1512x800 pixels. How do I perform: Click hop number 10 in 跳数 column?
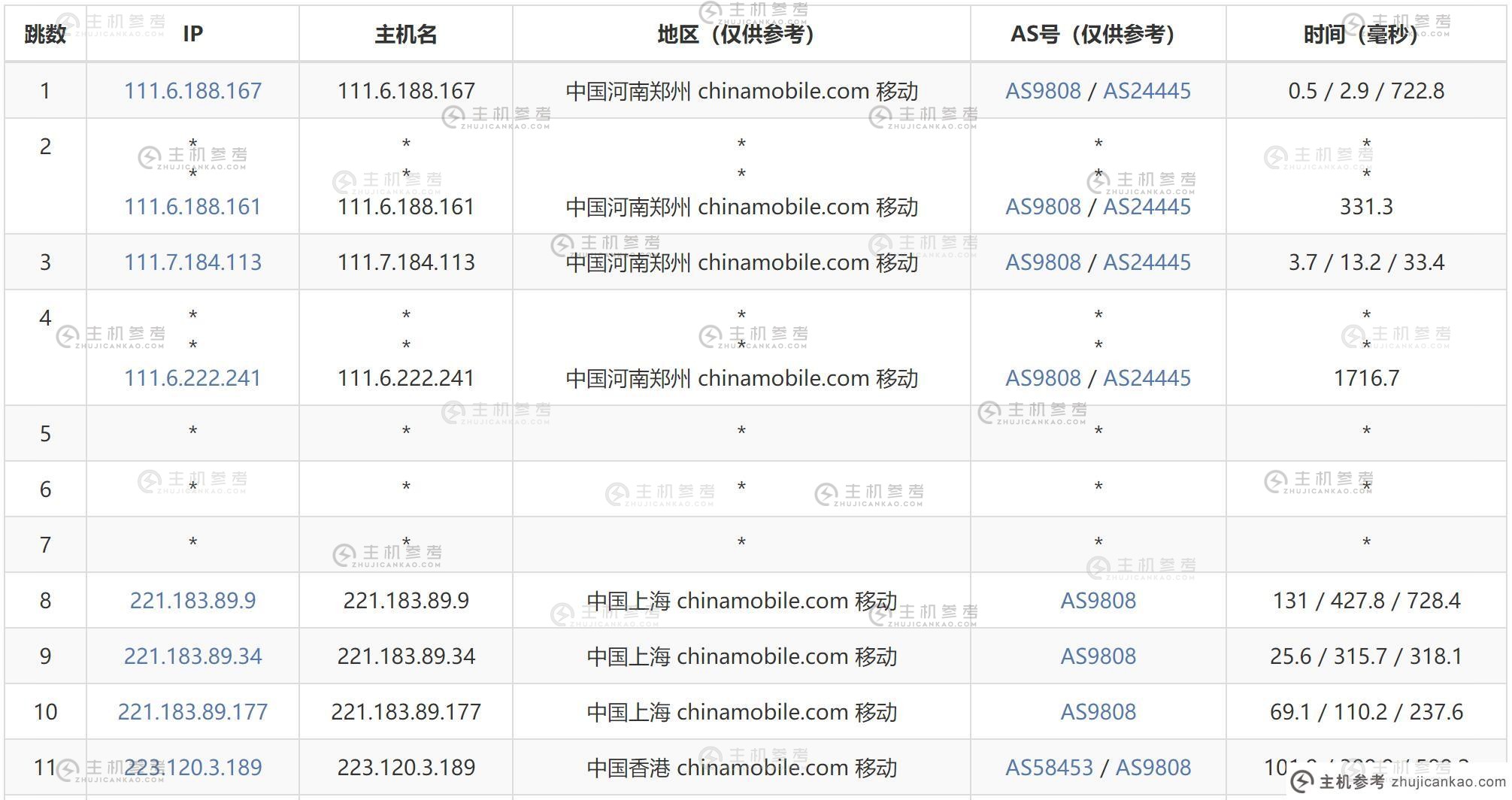point(45,712)
